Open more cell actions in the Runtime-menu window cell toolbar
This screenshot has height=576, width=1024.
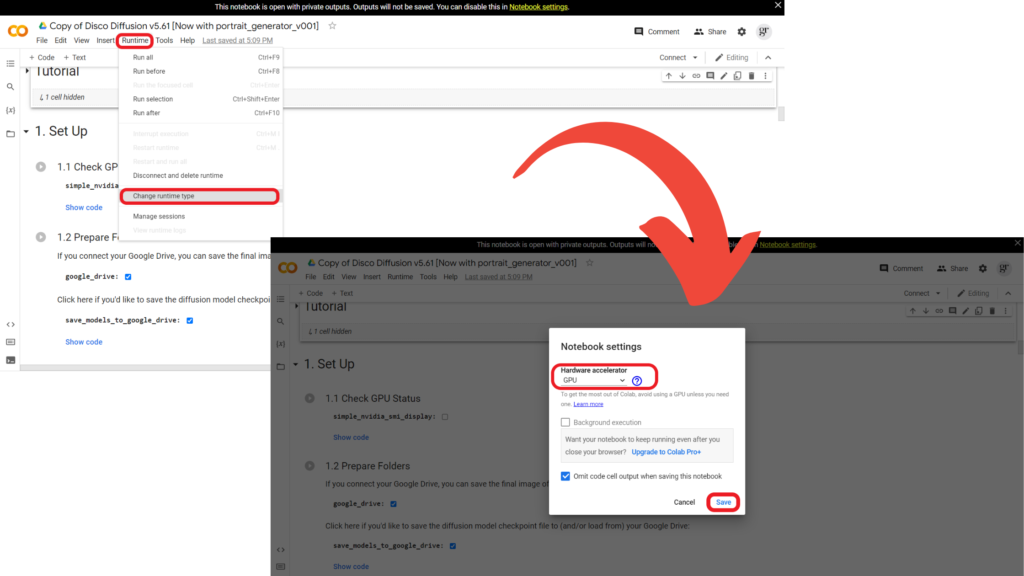click(765, 76)
